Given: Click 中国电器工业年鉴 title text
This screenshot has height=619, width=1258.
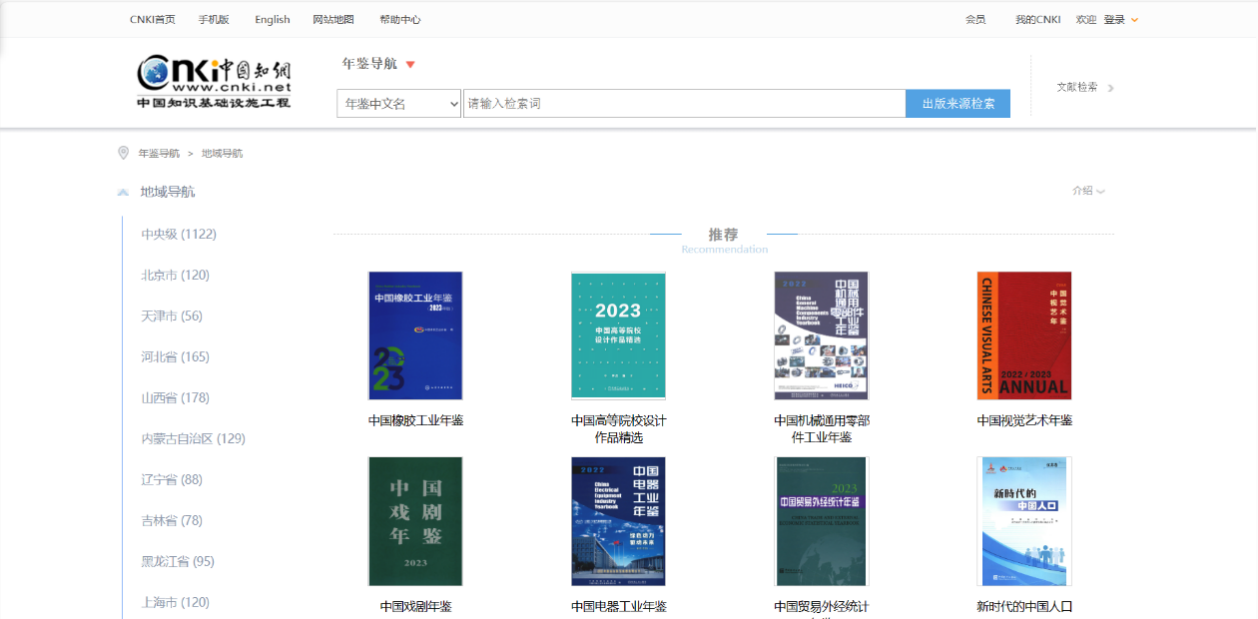Looking at the screenshot, I should [x=619, y=607].
